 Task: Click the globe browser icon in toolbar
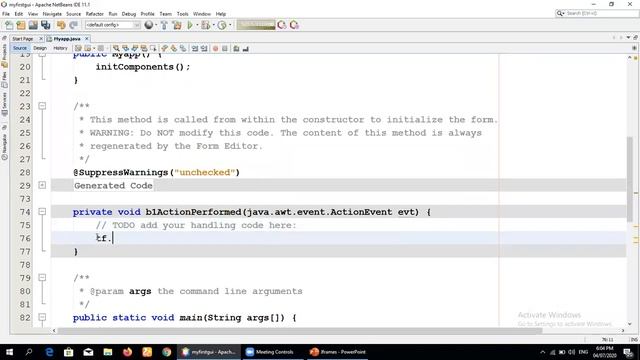coord(149,25)
